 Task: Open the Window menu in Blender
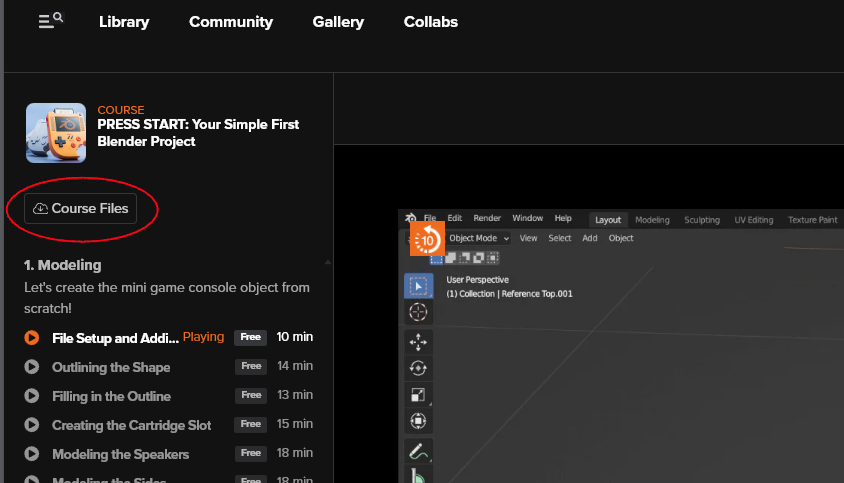click(x=528, y=218)
